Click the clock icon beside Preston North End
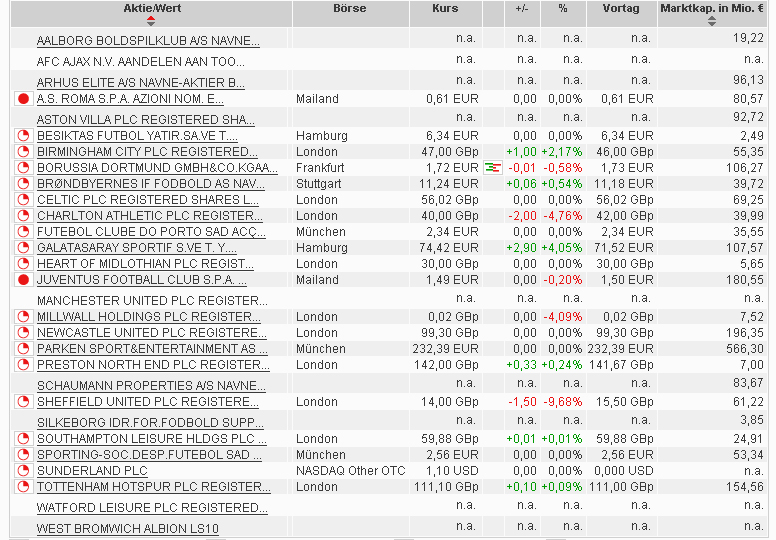The height and width of the screenshot is (540, 776). [23, 364]
